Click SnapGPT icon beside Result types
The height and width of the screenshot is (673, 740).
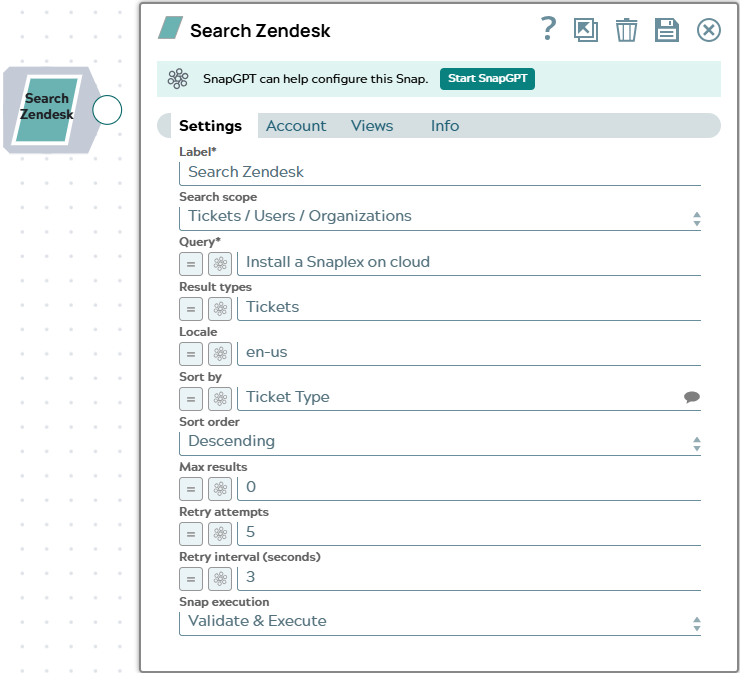point(220,309)
